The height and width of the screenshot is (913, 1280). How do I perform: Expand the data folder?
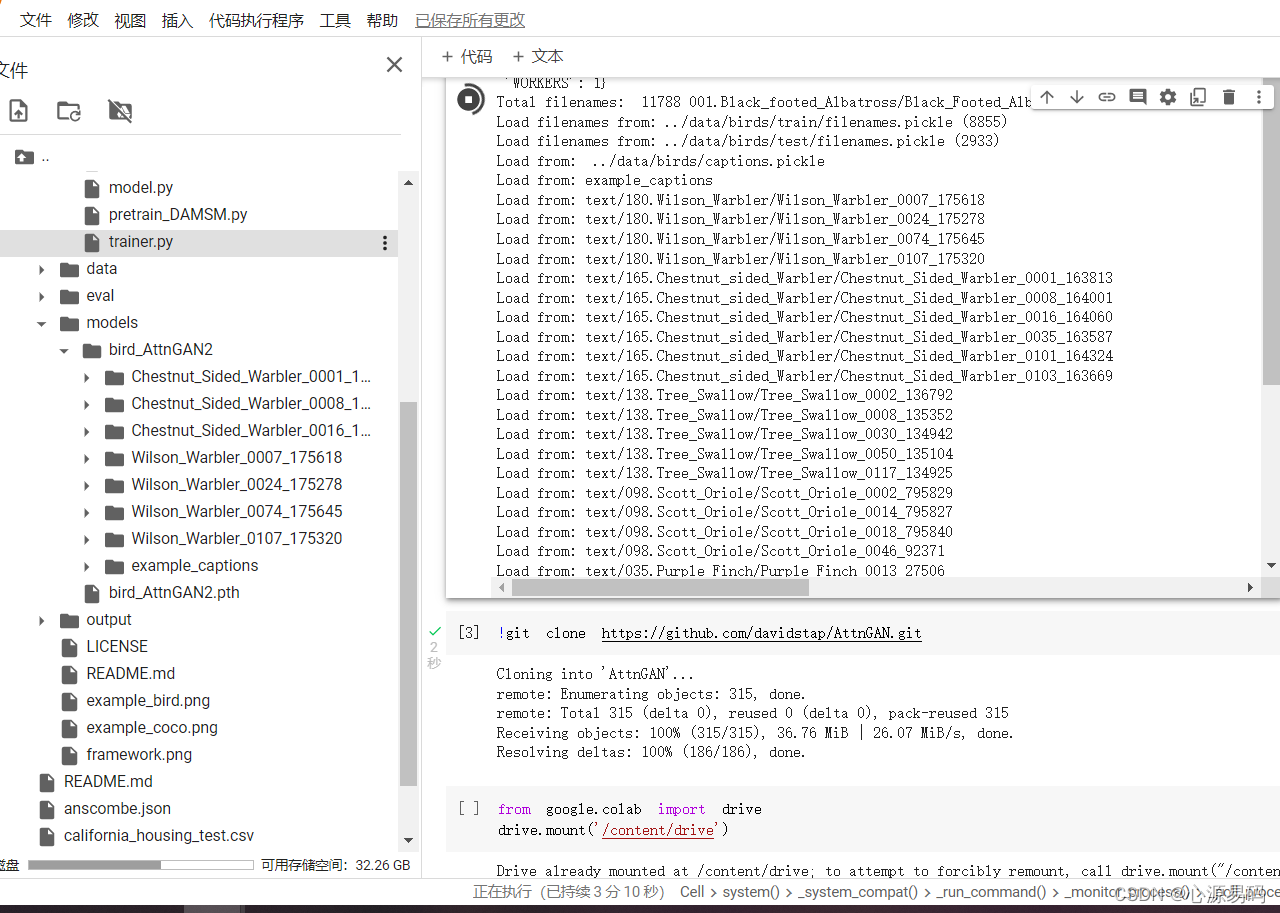(x=41, y=270)
